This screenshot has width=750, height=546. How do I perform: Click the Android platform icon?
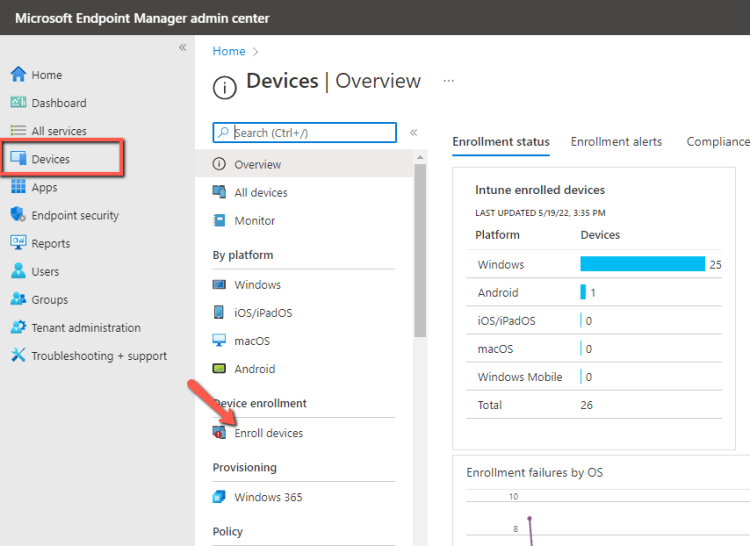pos(219,368)
